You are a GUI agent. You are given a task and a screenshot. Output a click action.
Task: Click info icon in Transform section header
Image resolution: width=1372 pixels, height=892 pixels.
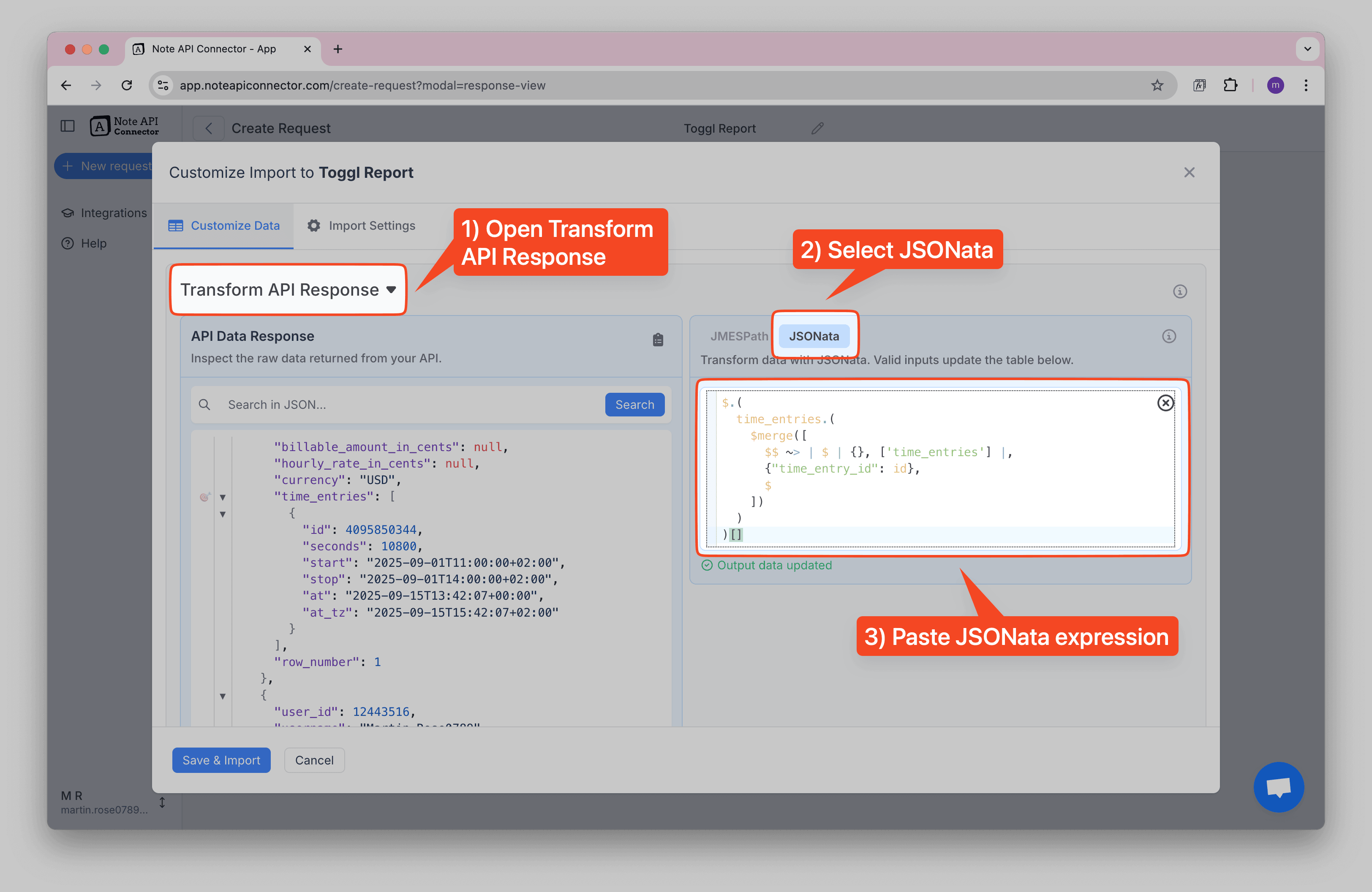click(x=1179, y=291)
